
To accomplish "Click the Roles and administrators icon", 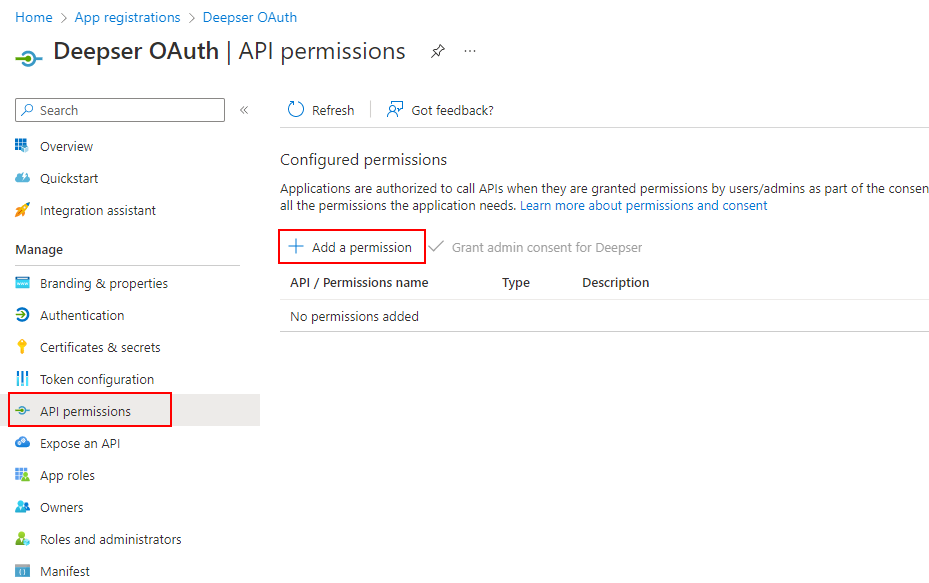I will tap(22, 539).
